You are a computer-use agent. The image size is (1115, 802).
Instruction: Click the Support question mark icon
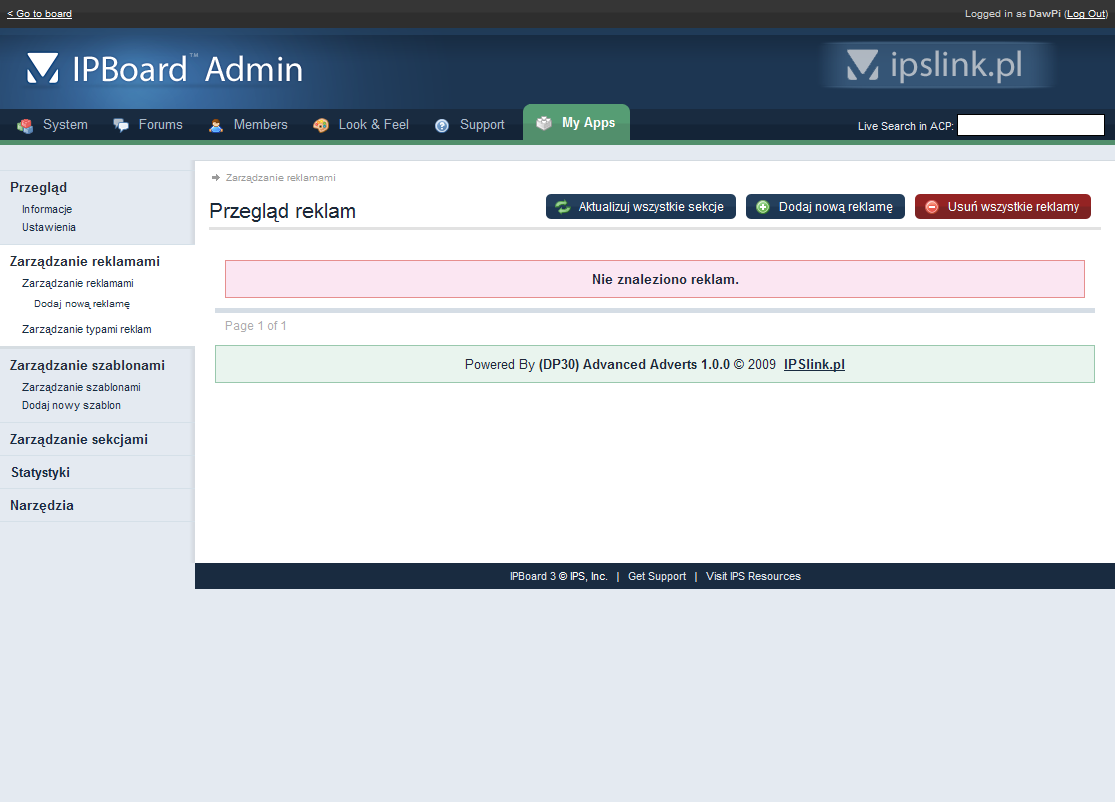point(442,125)
